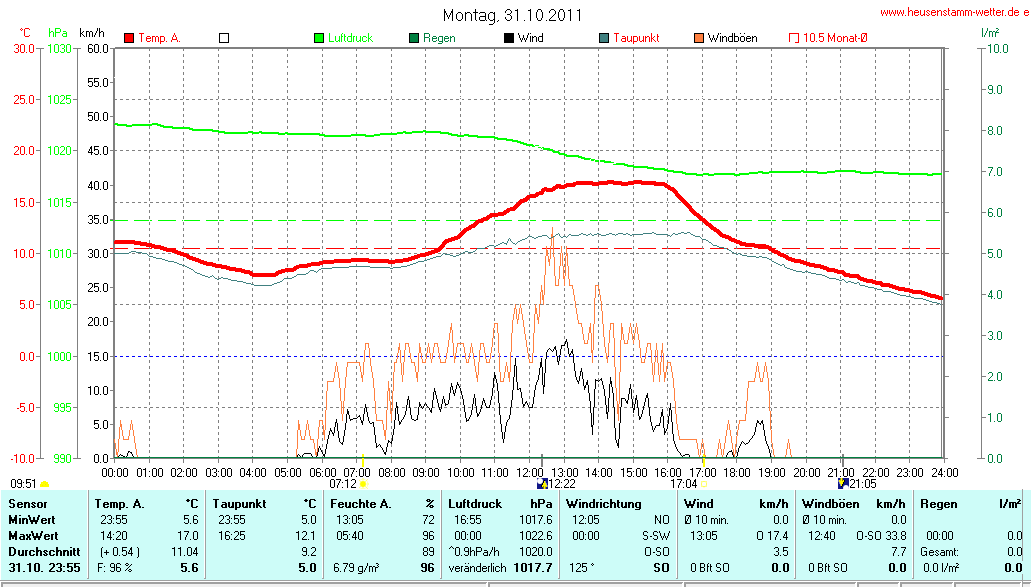The width and height of the screenshot is (1034, 587).
Task: Click the black Wind legend square
Action: 509,38
